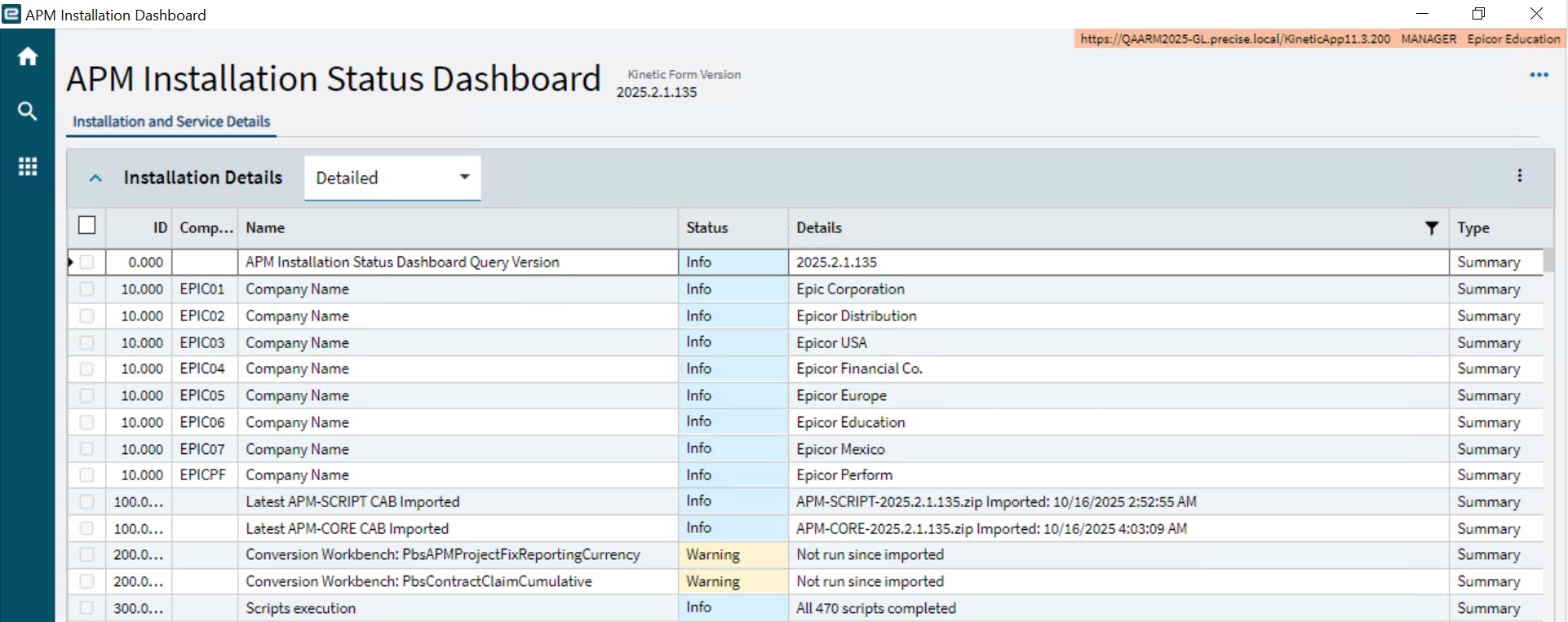
Task: Select the 'Epicor Education' details cell in grid
Action: 1118,422
